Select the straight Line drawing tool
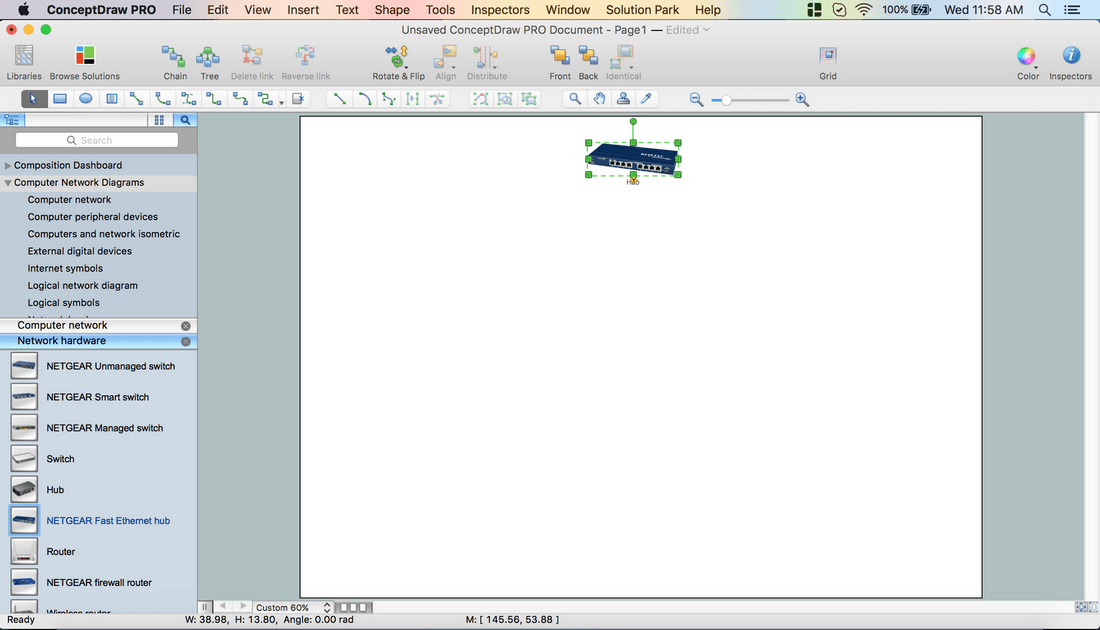This screenshot has width=1100, height=630. point(340,99)
